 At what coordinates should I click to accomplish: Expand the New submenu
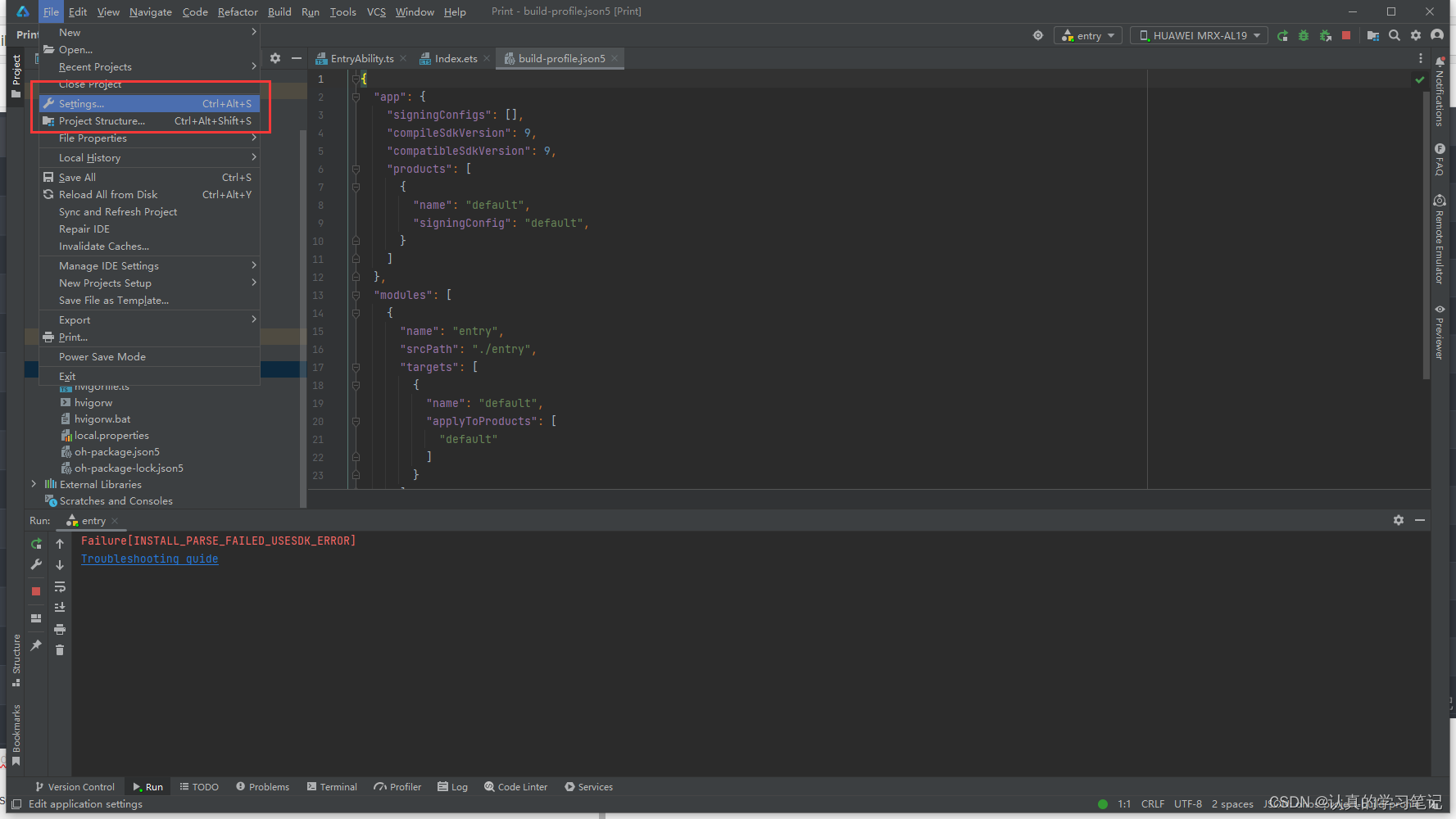149,33
